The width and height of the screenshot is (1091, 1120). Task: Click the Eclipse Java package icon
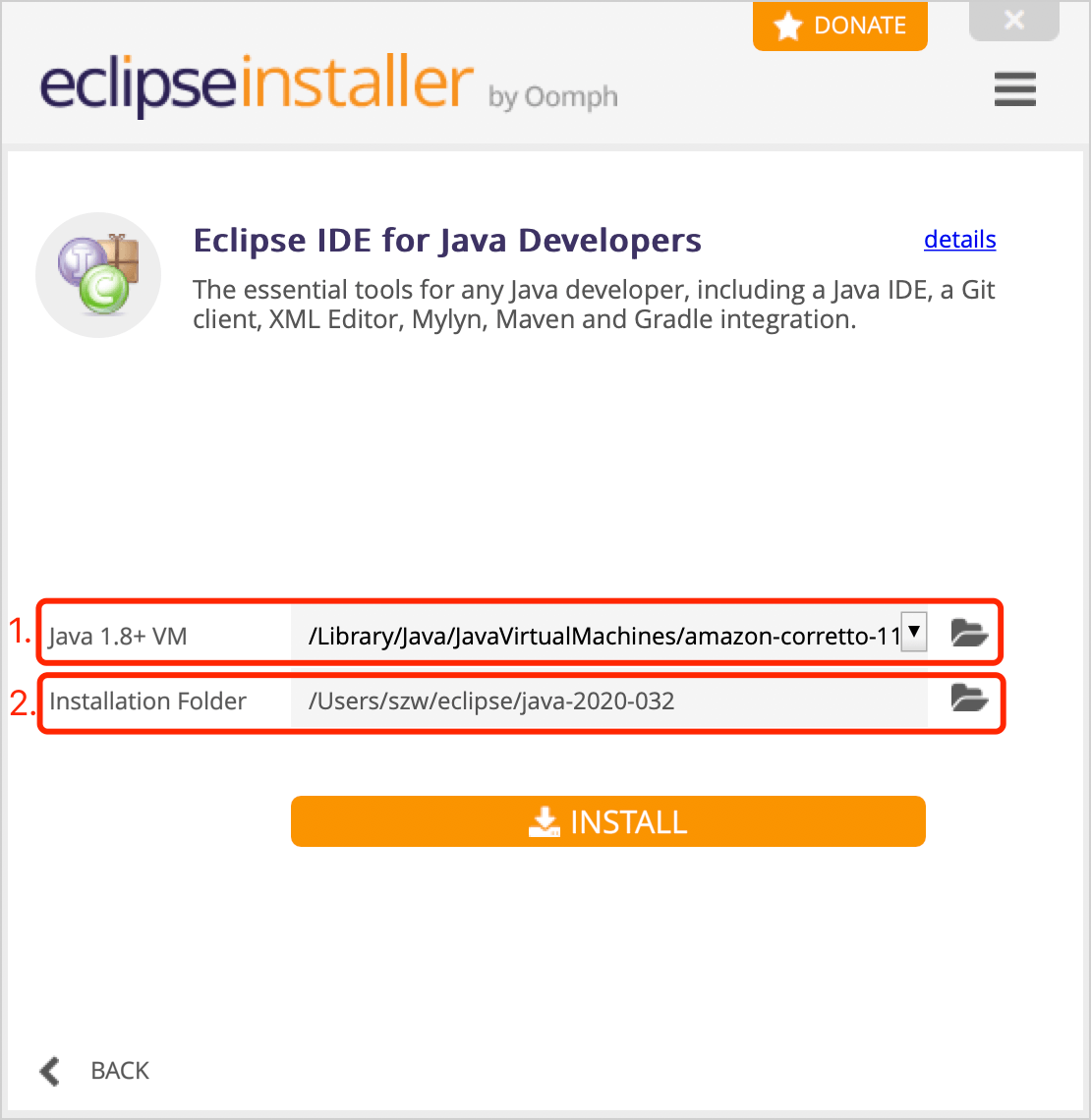coord(98,275)
